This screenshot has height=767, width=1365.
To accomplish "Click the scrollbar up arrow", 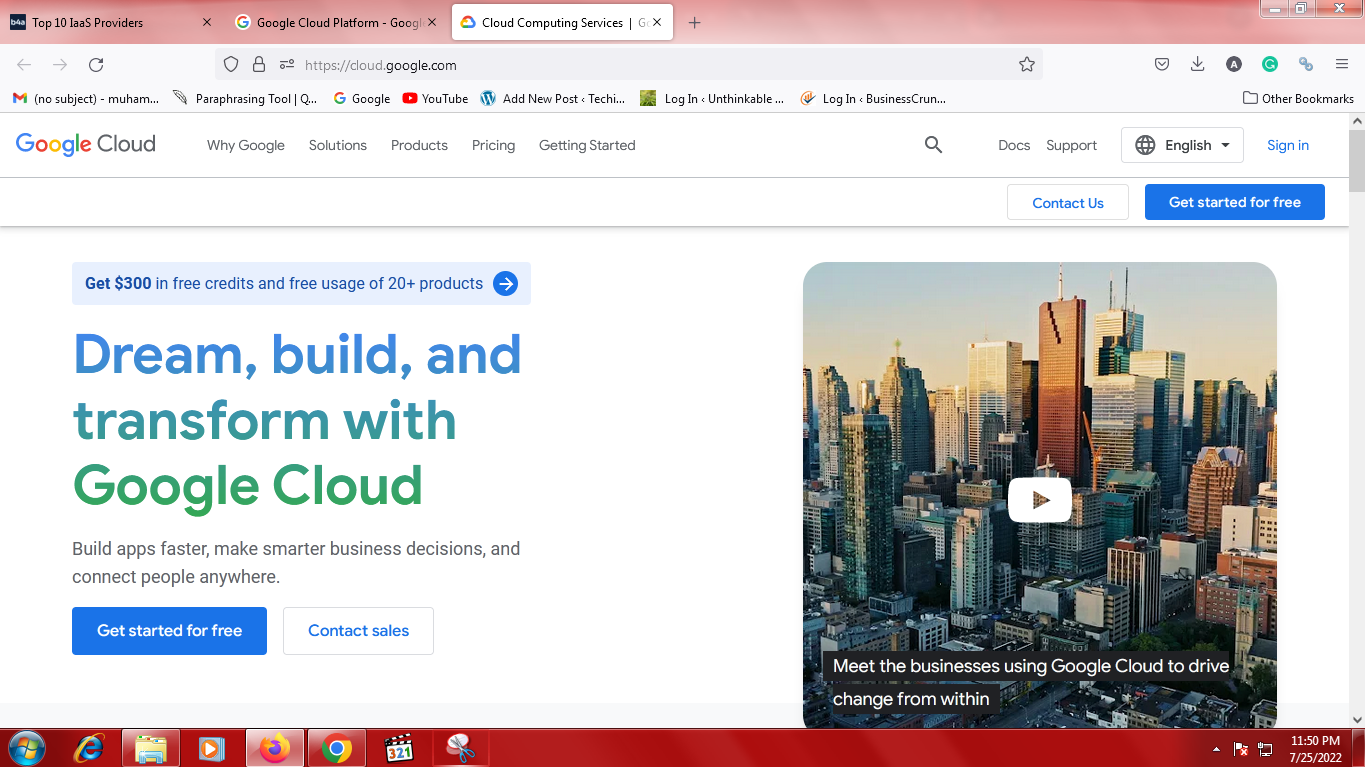I will pyautogui.click(x=1356, y=121).
